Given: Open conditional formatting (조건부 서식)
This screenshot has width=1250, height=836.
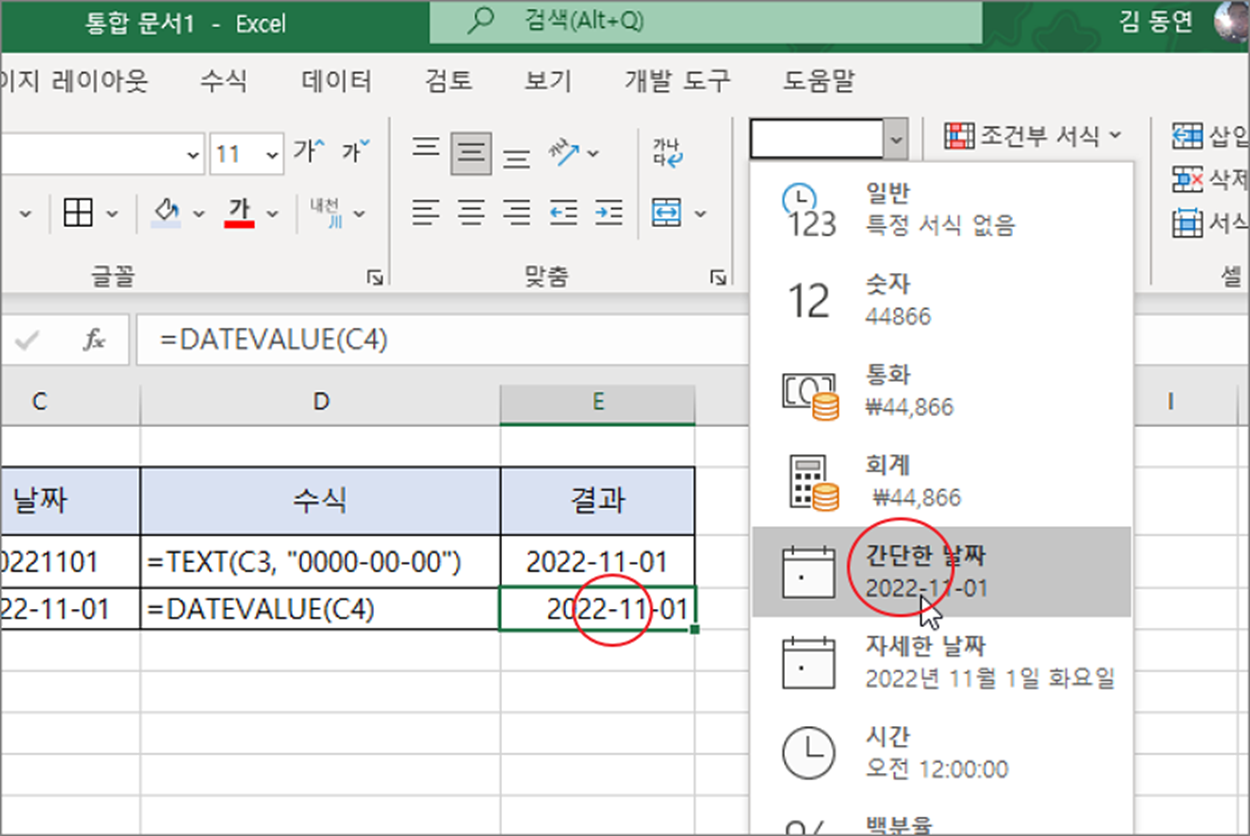Looking at the screenshot, I should (x=1033, y=135).
